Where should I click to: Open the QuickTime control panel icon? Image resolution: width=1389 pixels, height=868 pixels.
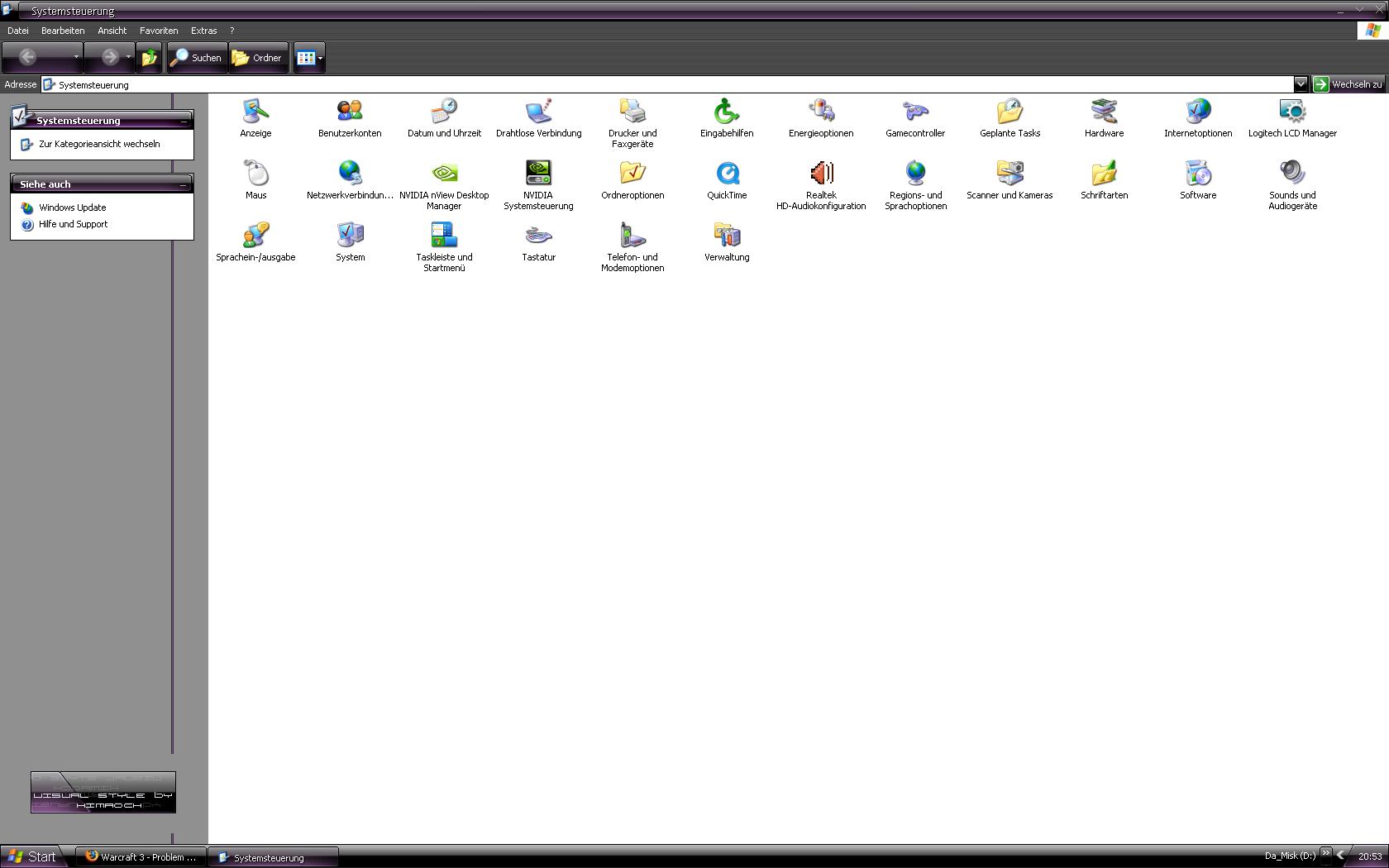pyautogui.click(x=727, y=173)
